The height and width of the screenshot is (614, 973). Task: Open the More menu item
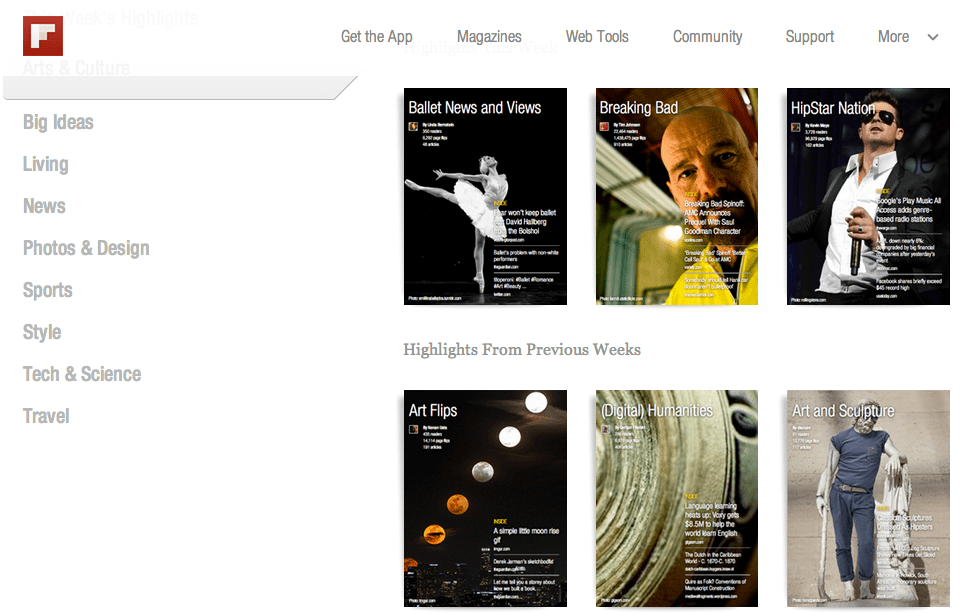click(x=894, y=37)
